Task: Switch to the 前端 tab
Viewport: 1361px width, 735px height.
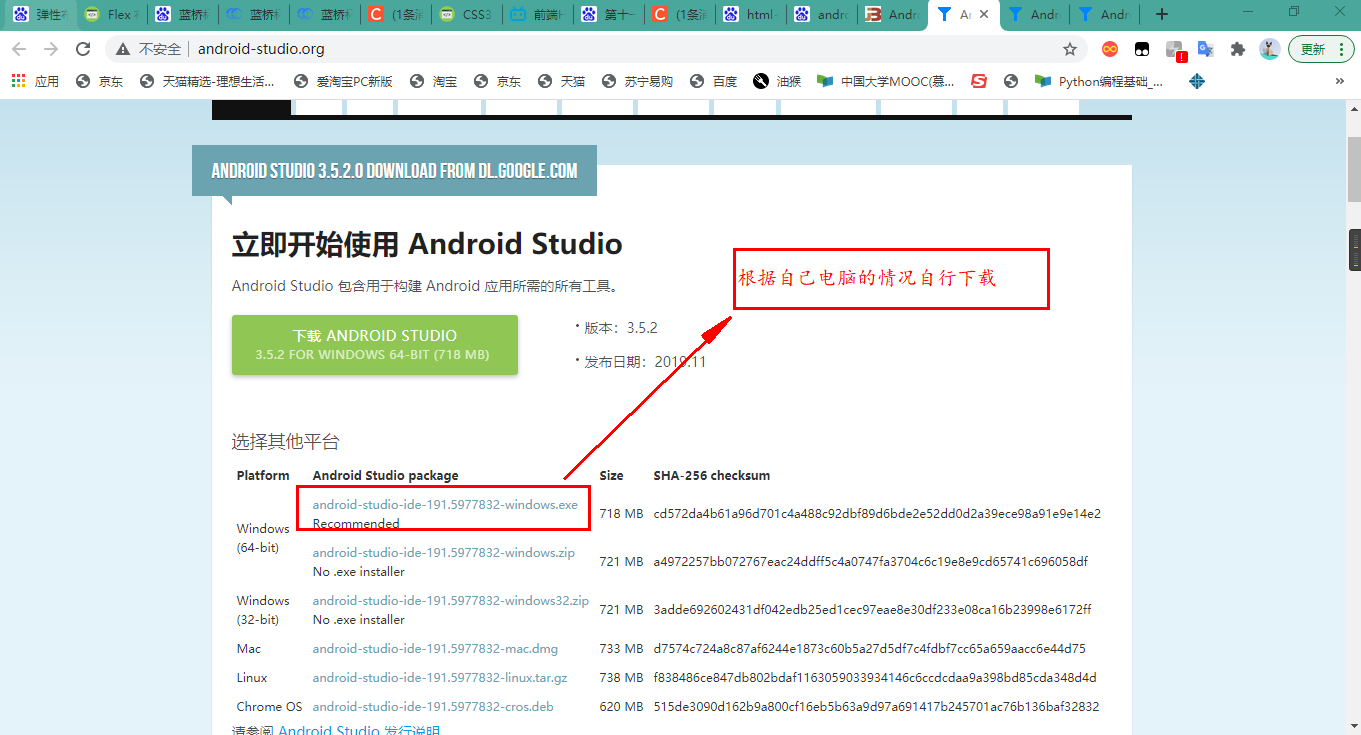Action: point(537,15)
